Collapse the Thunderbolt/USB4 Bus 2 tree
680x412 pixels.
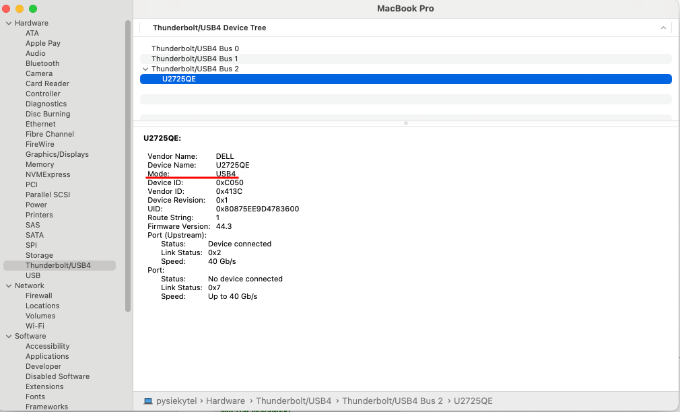(146, 68)
